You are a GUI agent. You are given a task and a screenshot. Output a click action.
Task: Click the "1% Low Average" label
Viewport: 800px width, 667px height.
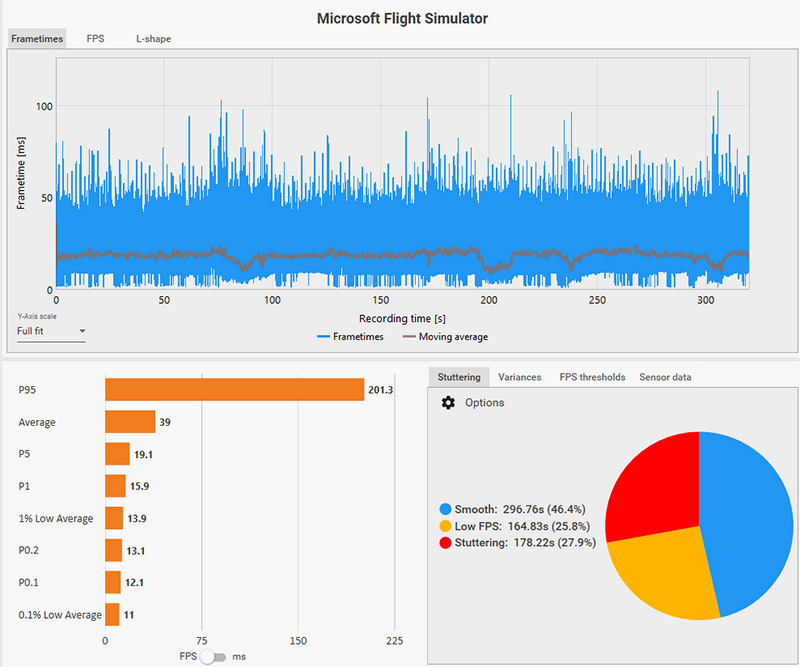click(x=56, y=518)
